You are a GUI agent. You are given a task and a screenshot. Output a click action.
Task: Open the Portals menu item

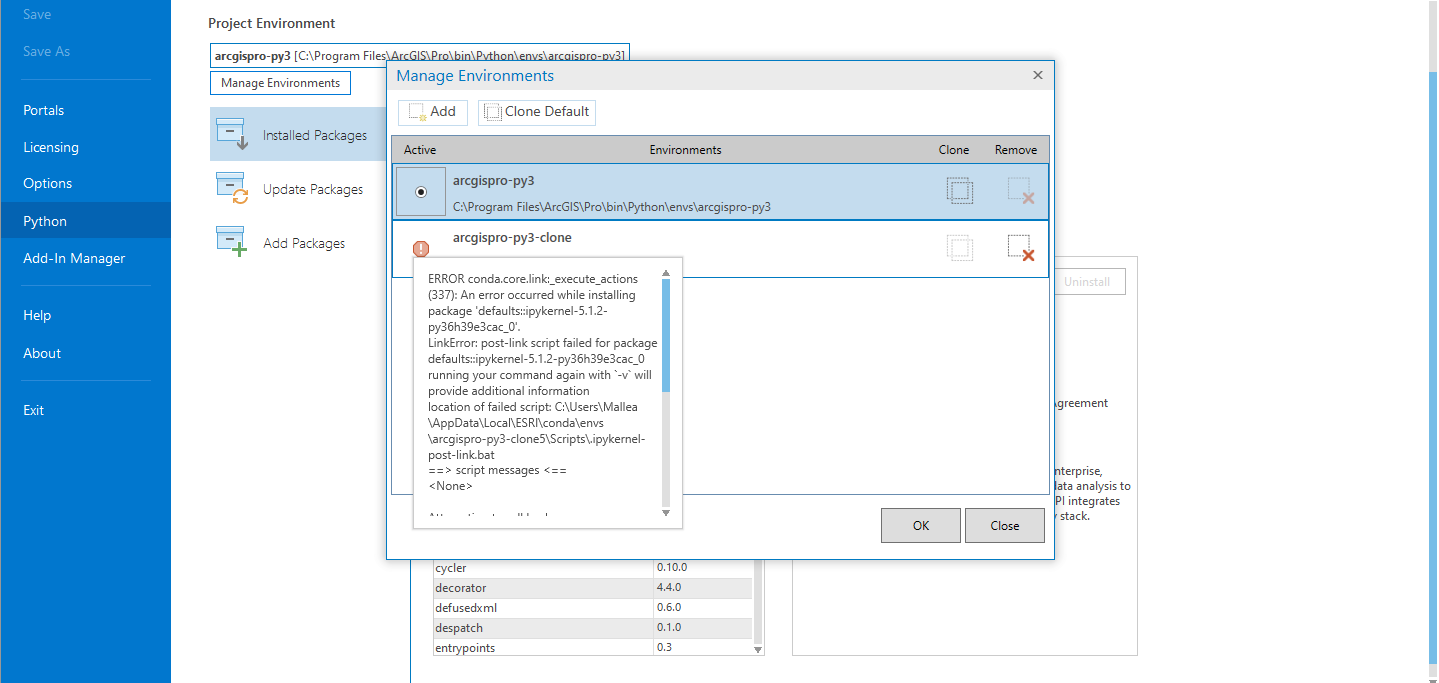pyautogui.click(x=44, y=110)
